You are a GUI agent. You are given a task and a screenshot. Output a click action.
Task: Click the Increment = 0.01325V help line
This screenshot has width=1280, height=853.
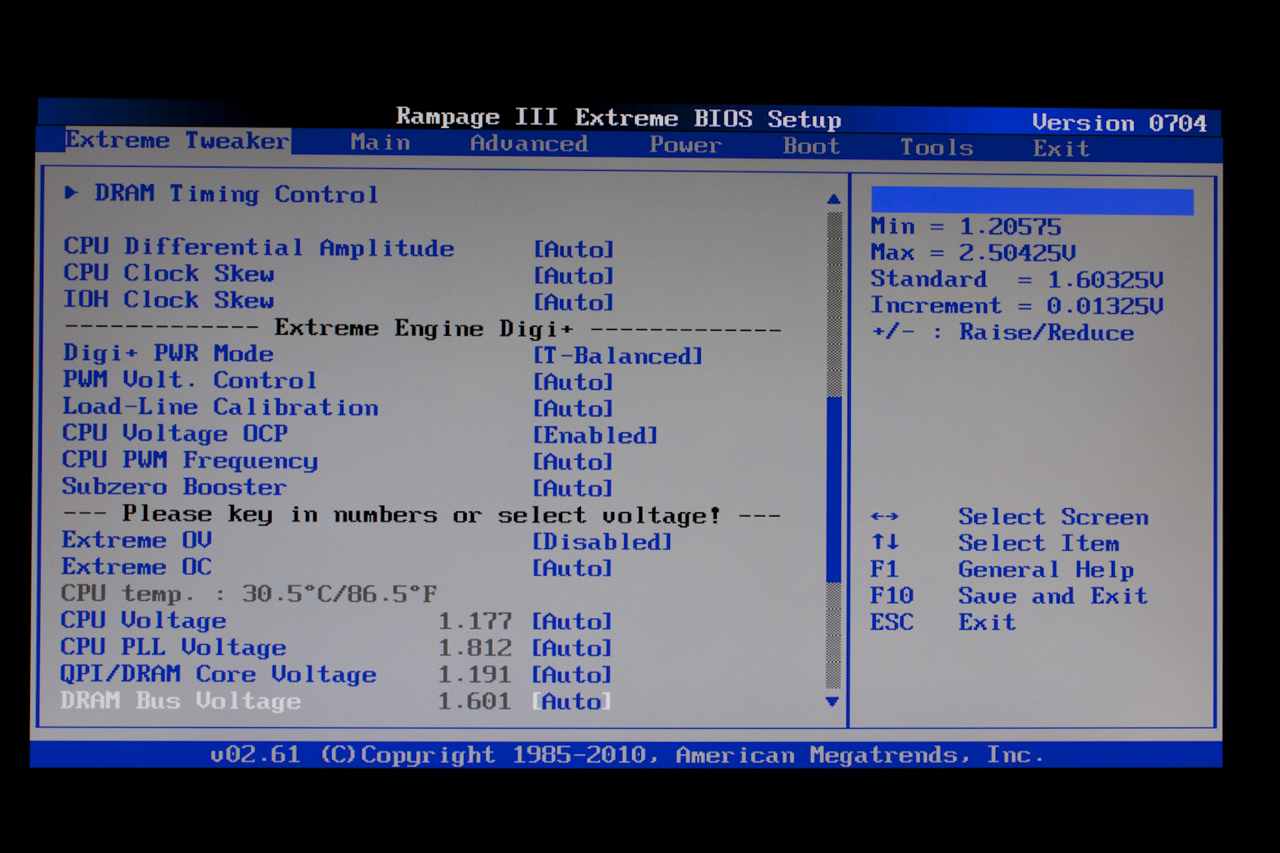tap(1017, 306)
